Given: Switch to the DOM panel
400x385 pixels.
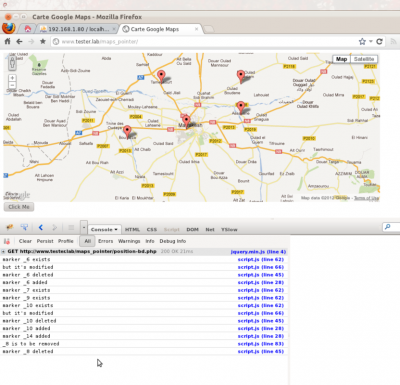Looking at the screenshot, I should tap(192, 229).
